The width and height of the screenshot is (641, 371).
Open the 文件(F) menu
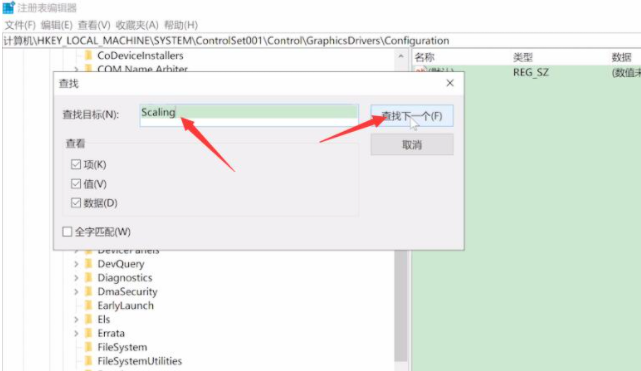point(20,25)
